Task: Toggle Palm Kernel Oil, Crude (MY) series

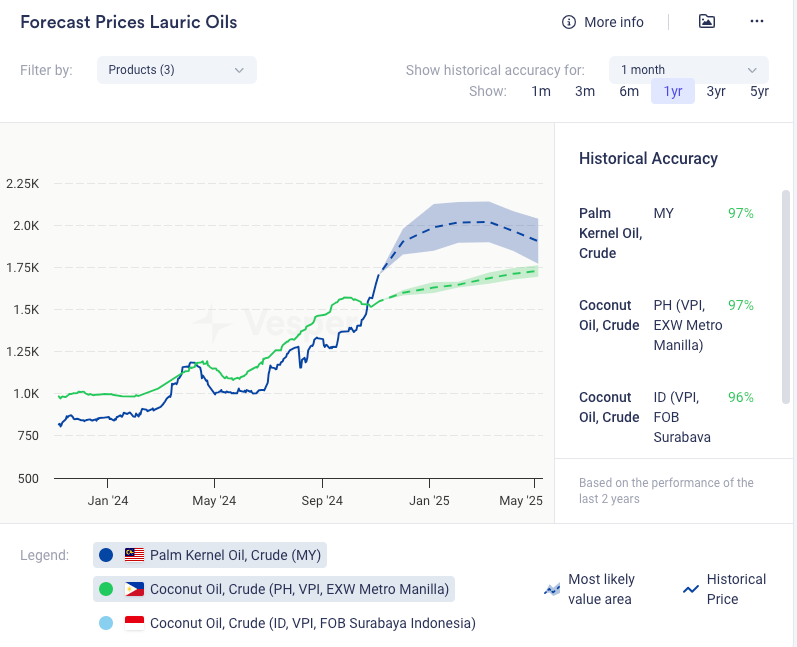Action: 236,555
